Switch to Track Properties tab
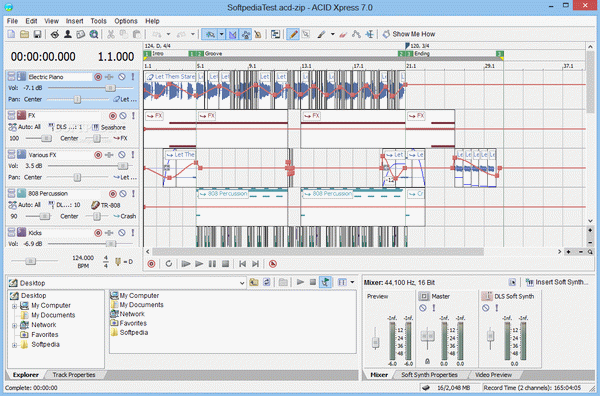 pyautogui.click(x=74, y=375)
